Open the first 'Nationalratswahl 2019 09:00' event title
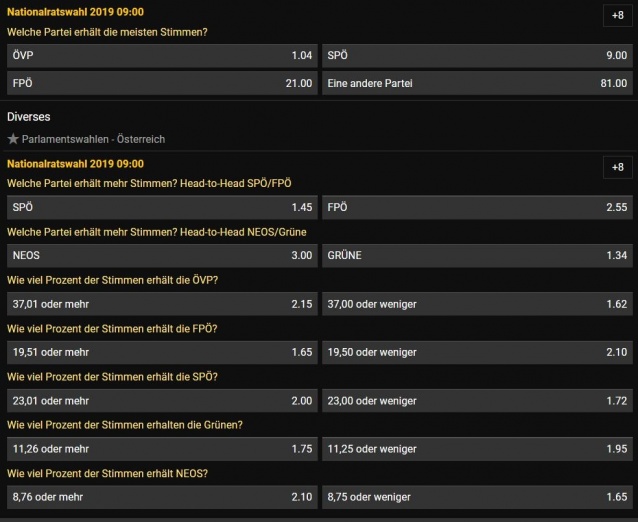This screenshot has height=522, width=638. (75, 12)
